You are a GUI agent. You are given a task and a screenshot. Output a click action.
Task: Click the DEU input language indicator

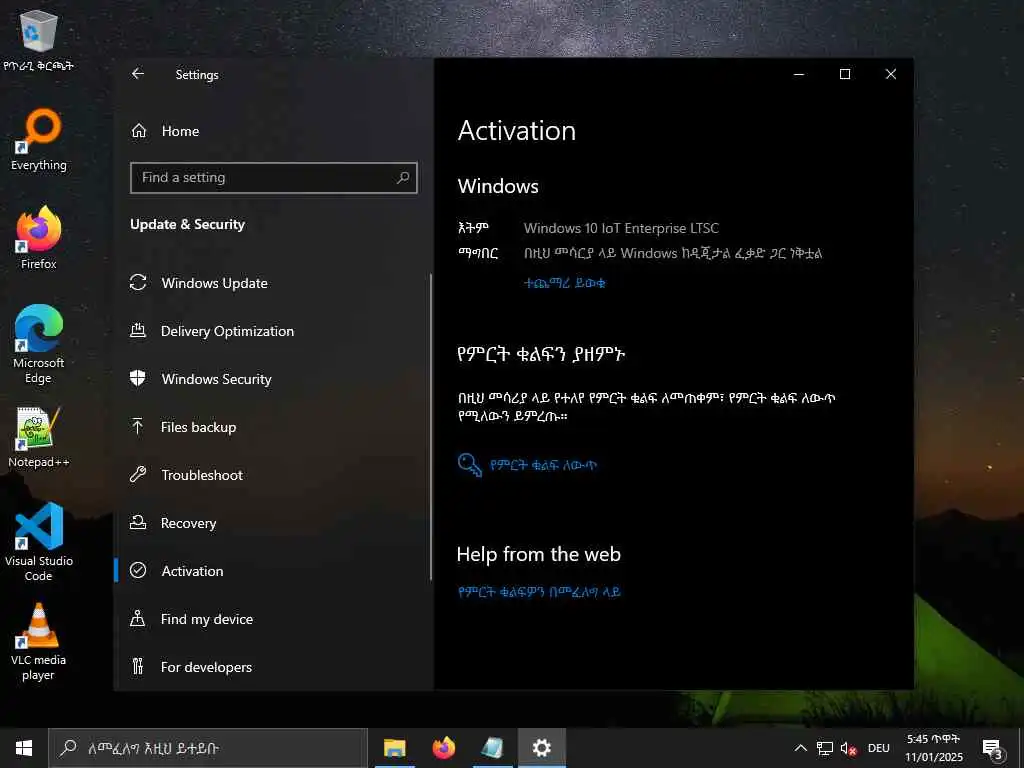pyautogui.click(x=879, y=748)
